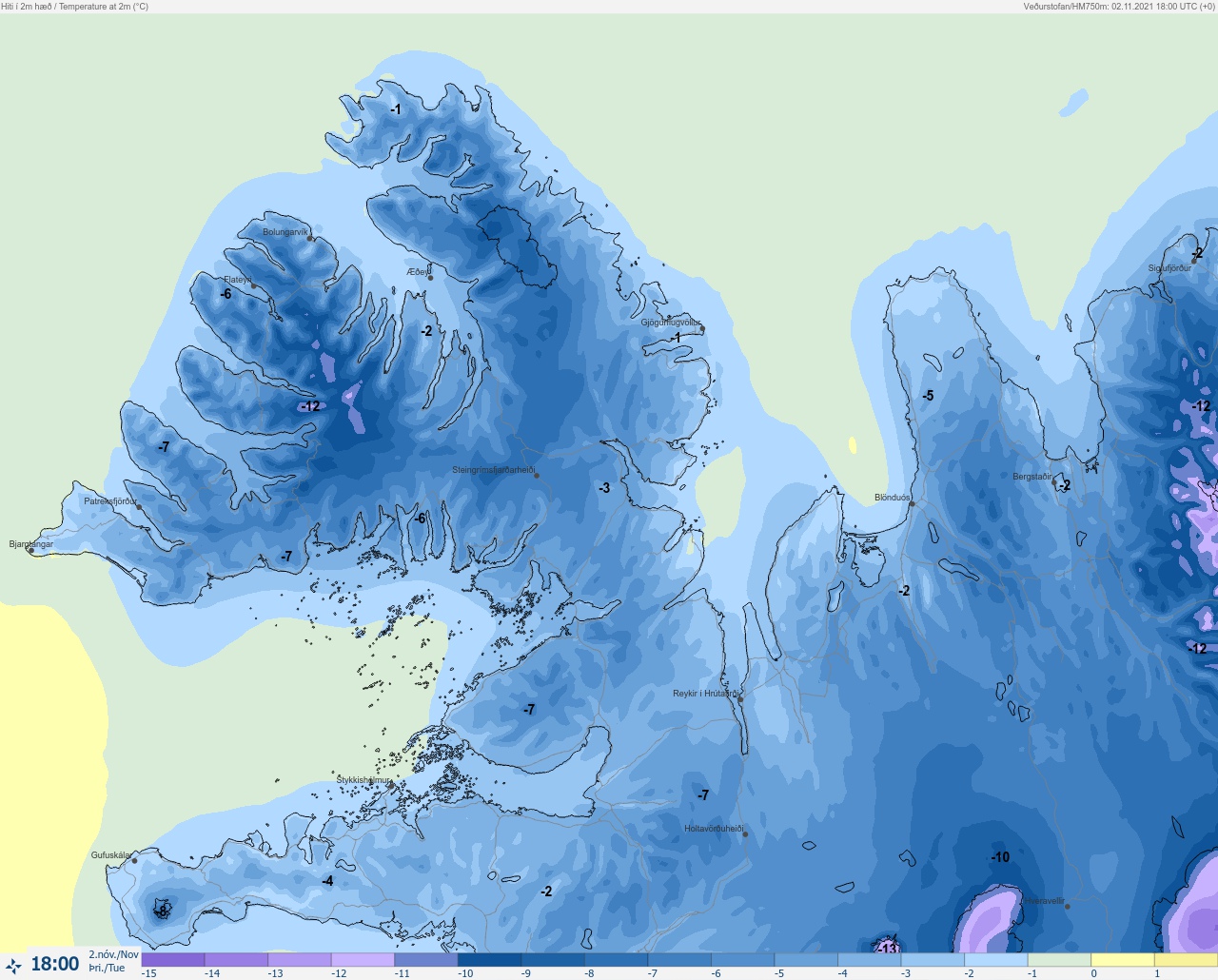Click the legend swatch starting at -12
The image size is (1218, 980).
(x=363, y=960)
